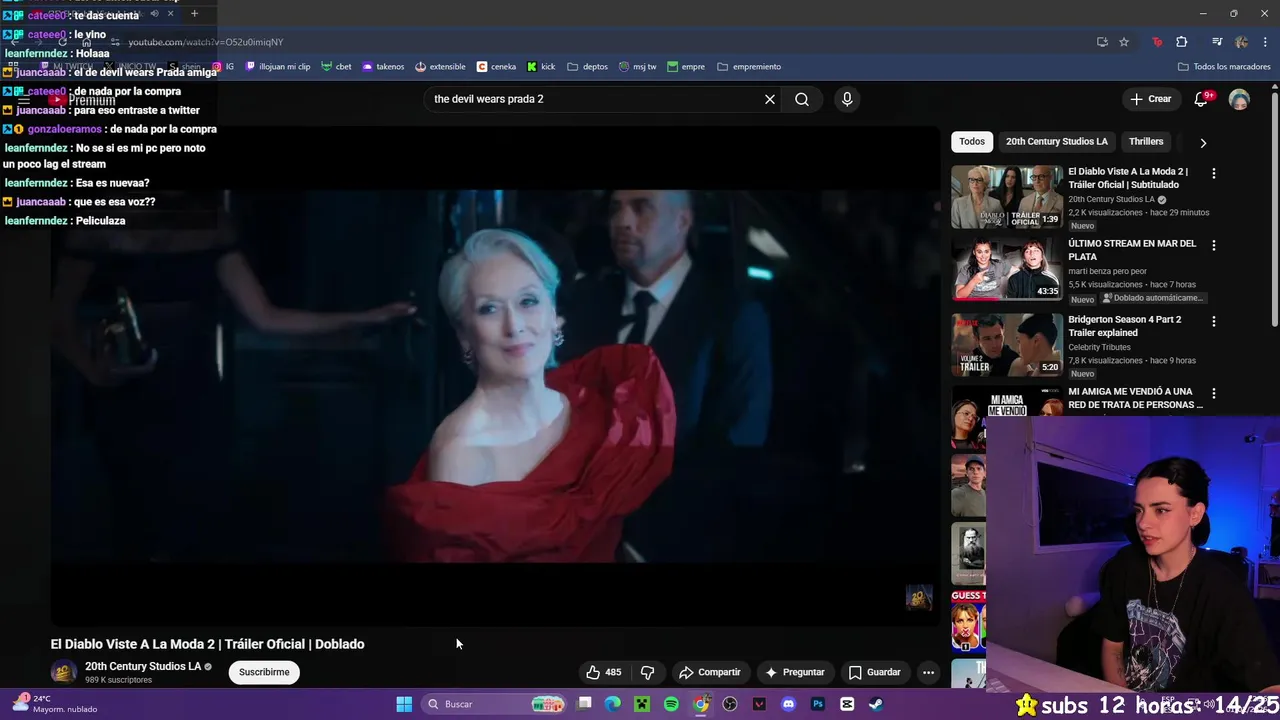The height and width of the screenshot is (720, 1280).
Task: Start voice search with the microphone
Action: (847, 99)
